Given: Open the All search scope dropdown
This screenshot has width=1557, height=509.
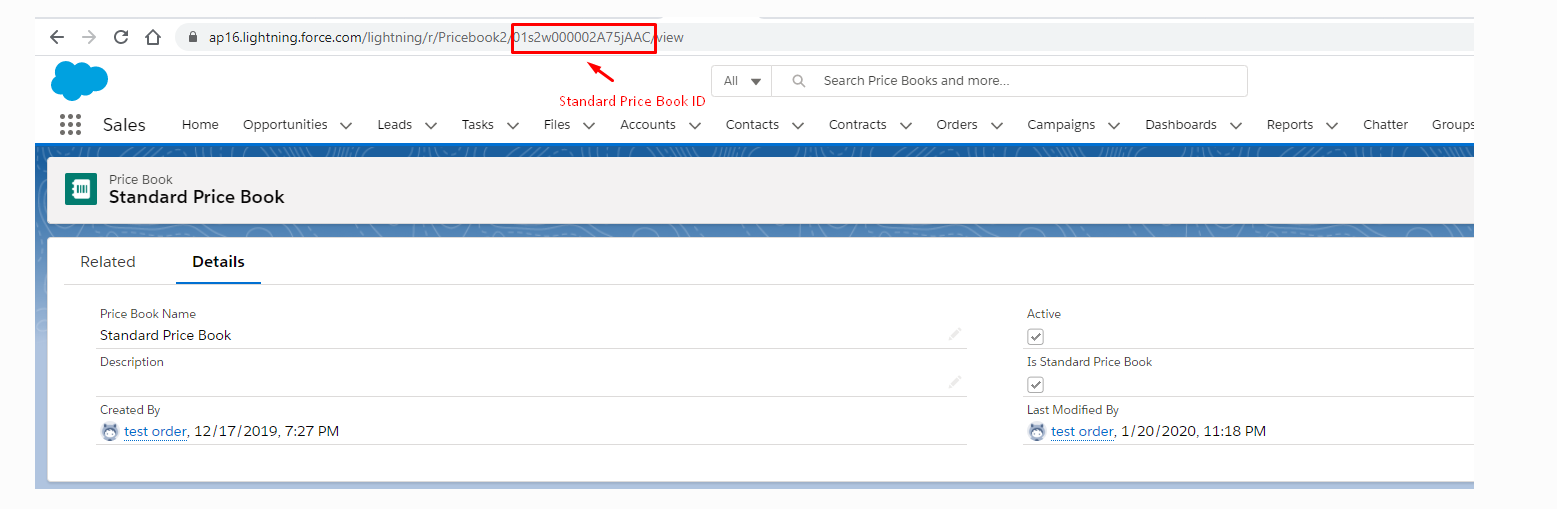Looking at the screenshot, I should coord(742,81).
